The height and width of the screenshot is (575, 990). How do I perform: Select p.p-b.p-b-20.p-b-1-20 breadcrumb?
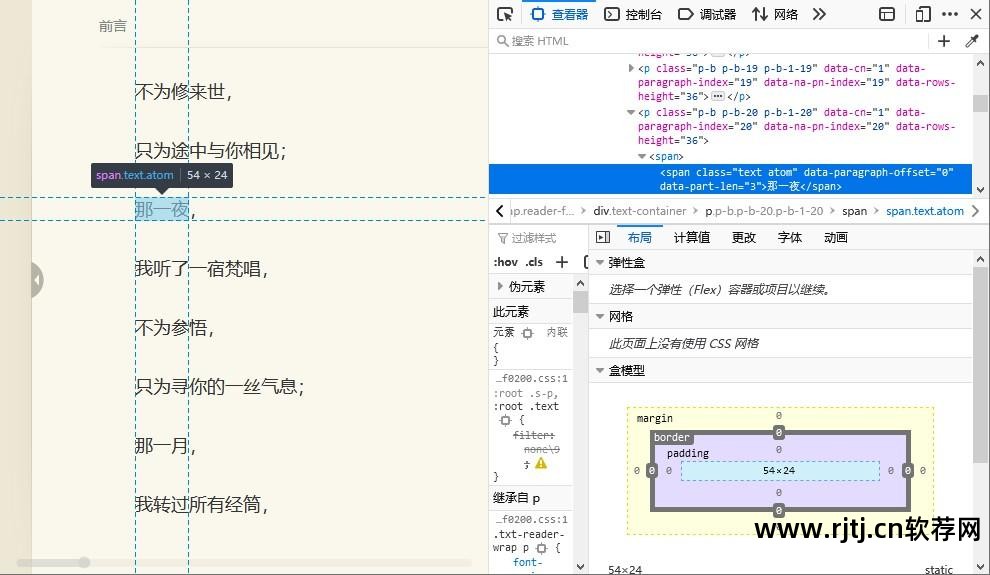[764, 211]
